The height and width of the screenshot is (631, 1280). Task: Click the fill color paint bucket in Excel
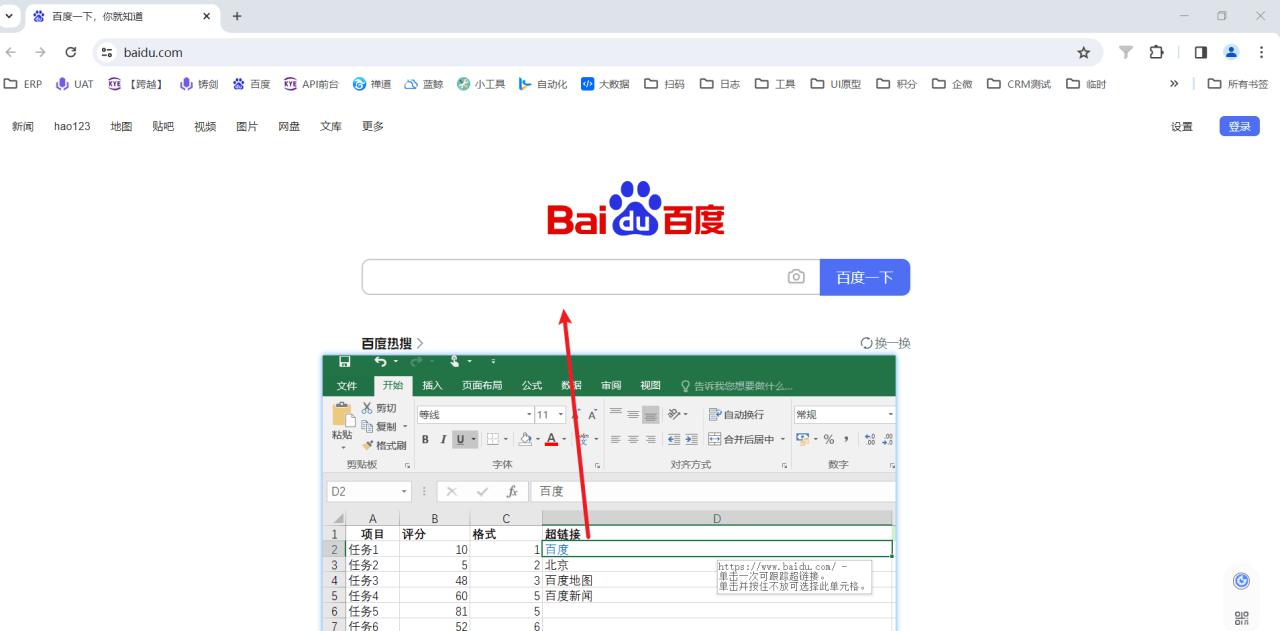525,439
